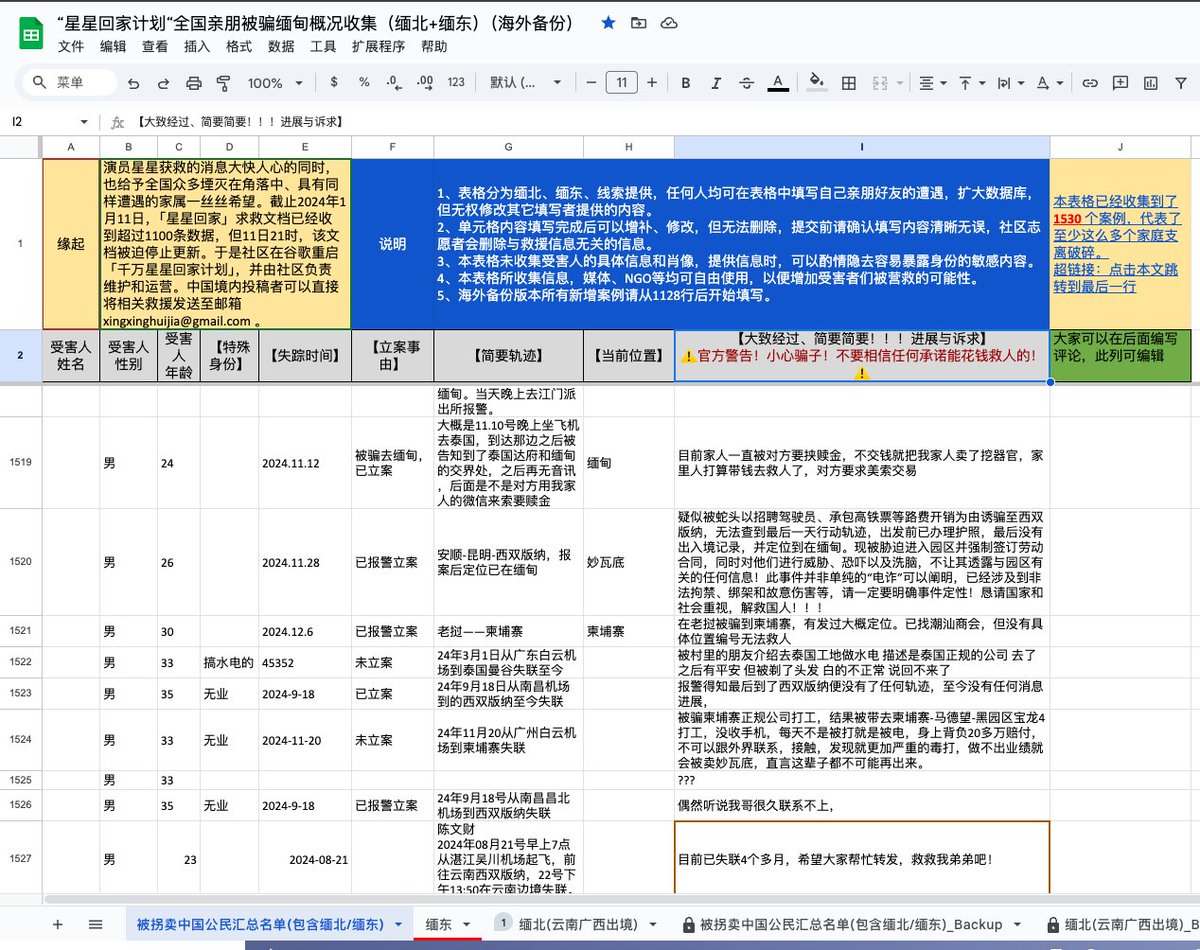The height and width of the screenshot is (950, 1200).
Task: Open the font family dropdown
Action: pyautogui.click(x=525, y=83)
